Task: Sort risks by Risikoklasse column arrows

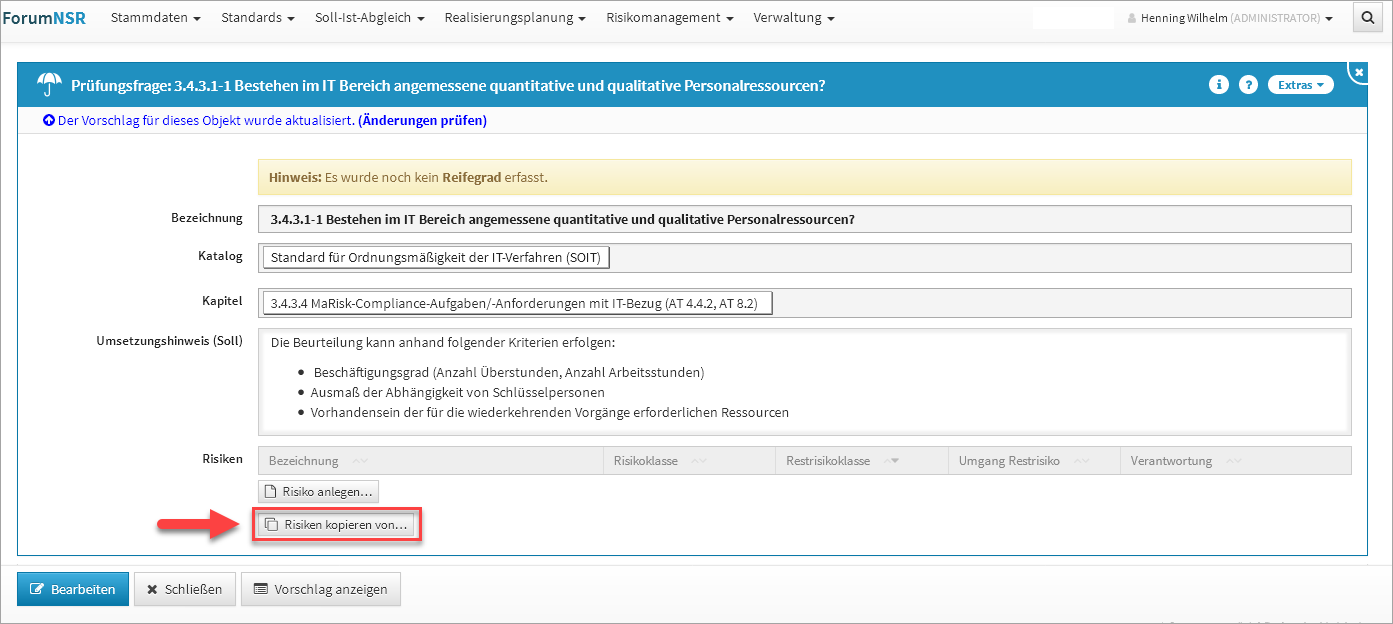Action: [699, 461]
